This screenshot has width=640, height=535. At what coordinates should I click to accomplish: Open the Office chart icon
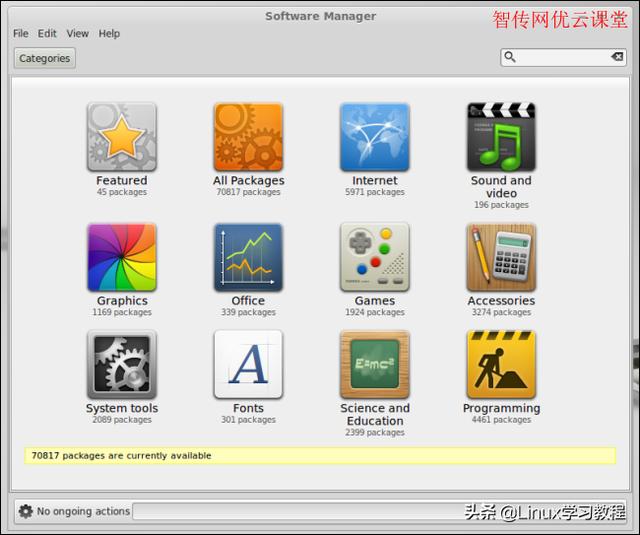pyautogui.click(x=248, y=257)
